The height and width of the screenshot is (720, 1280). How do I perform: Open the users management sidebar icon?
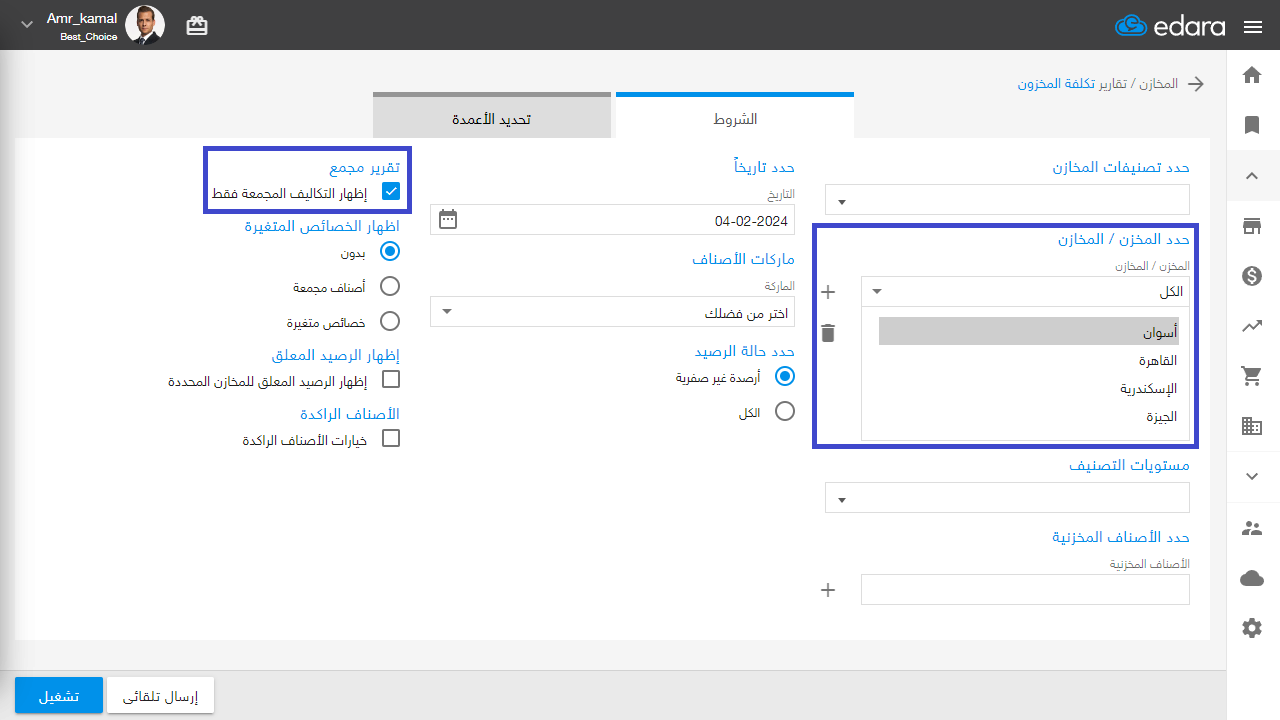pos(1252,528)
